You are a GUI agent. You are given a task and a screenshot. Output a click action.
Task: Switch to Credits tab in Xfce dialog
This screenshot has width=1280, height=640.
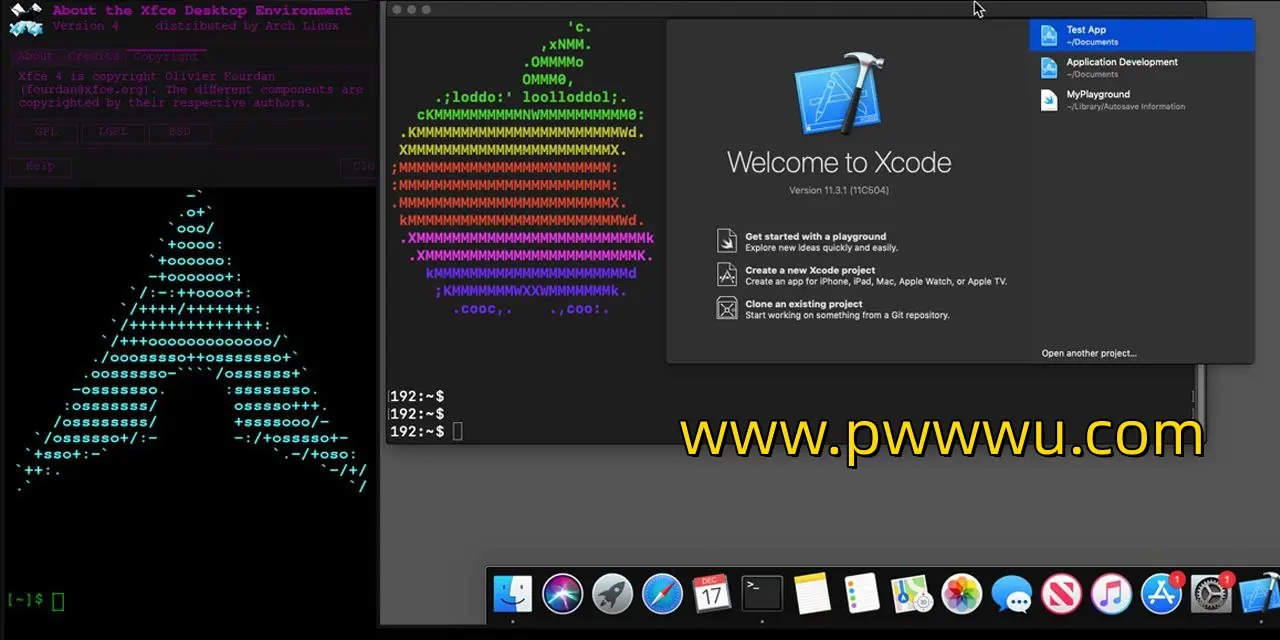tap(94, 57)
